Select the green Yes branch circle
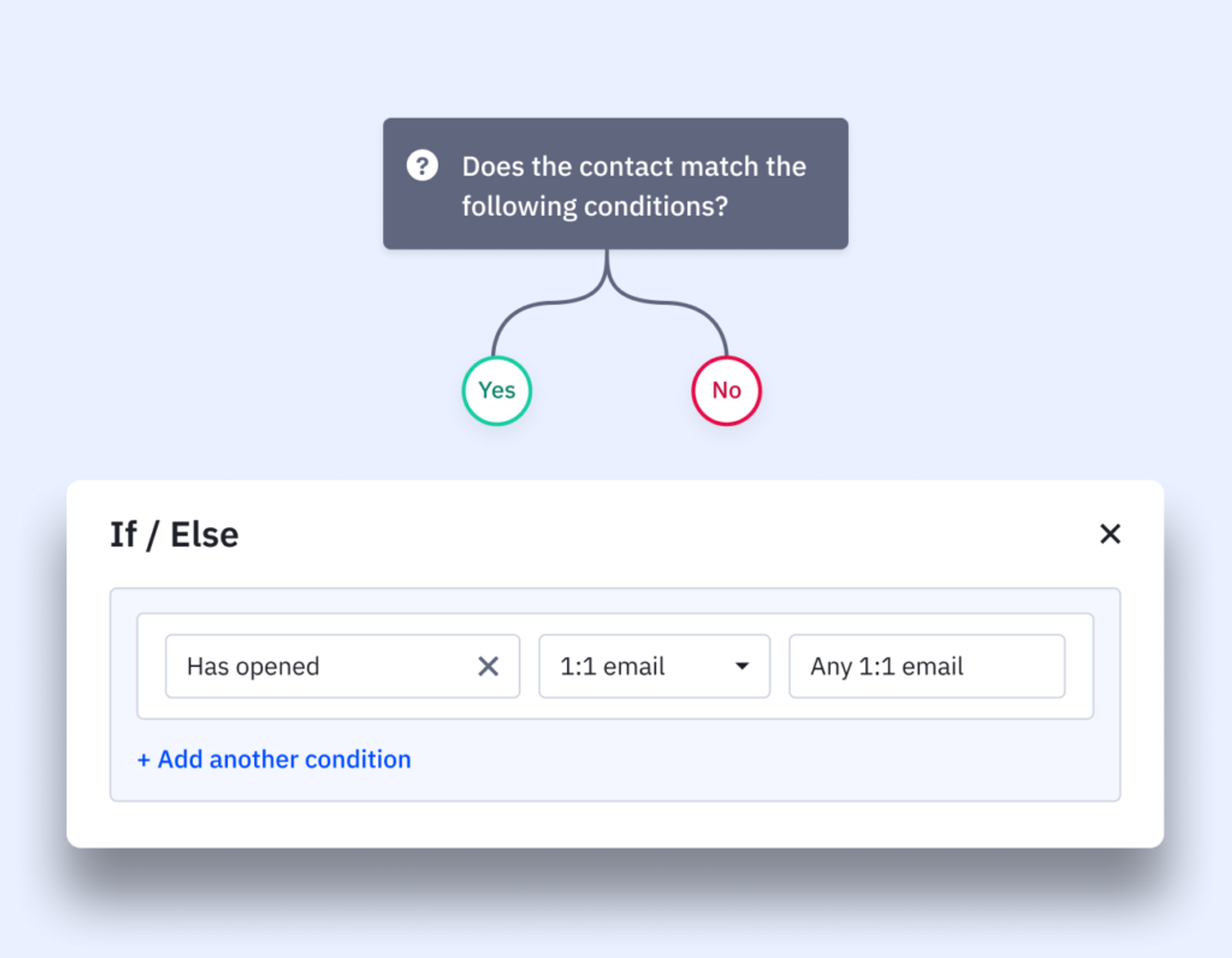Screen dimensions: 1232x958 [497, 391]
